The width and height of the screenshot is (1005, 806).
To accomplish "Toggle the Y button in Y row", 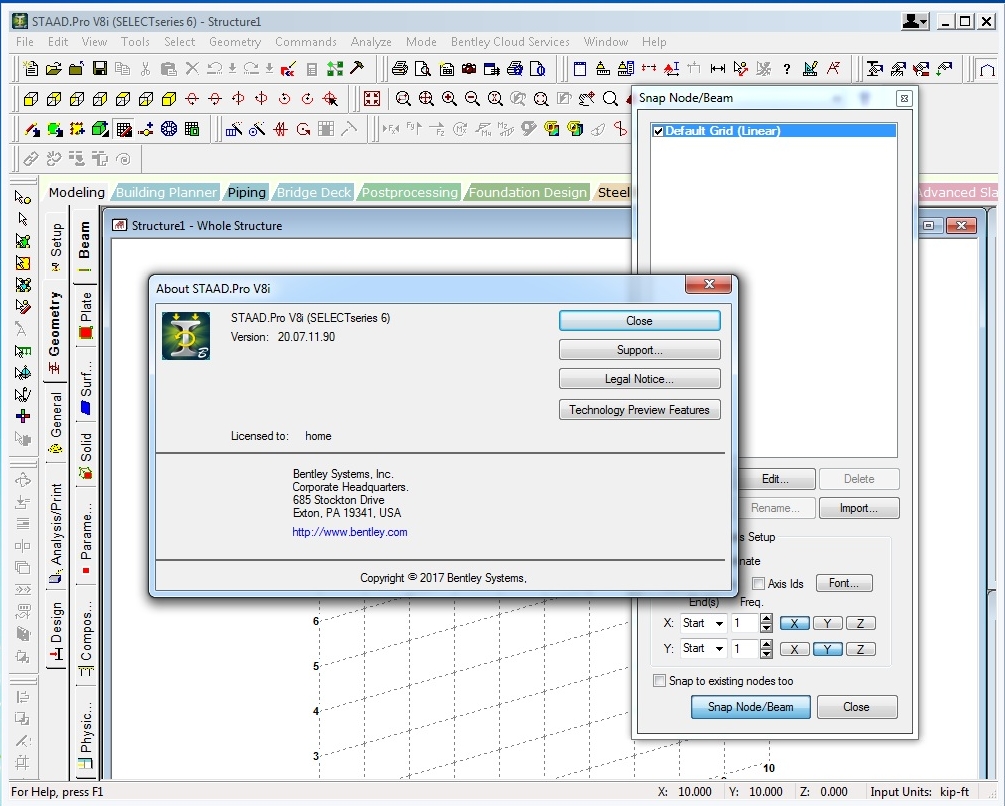I will pos(827,649).
